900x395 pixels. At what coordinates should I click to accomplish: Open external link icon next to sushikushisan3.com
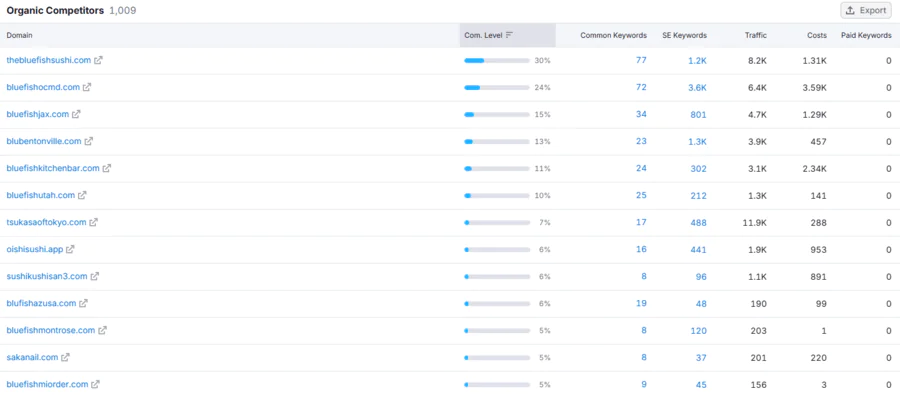[x=95, y=277]
